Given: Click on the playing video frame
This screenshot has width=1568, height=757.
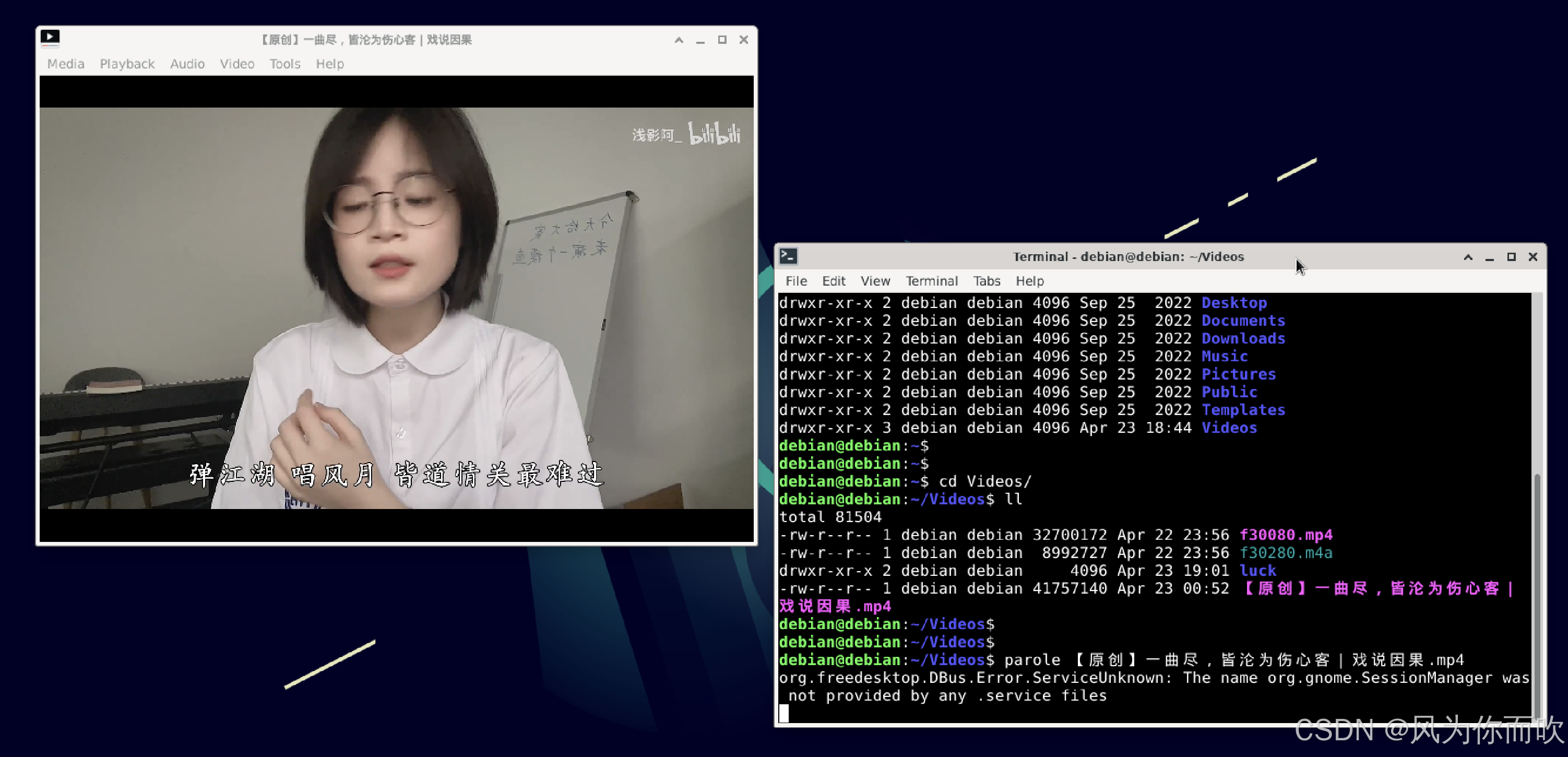Looking at the screenshot, I should [x=396, y=307].
